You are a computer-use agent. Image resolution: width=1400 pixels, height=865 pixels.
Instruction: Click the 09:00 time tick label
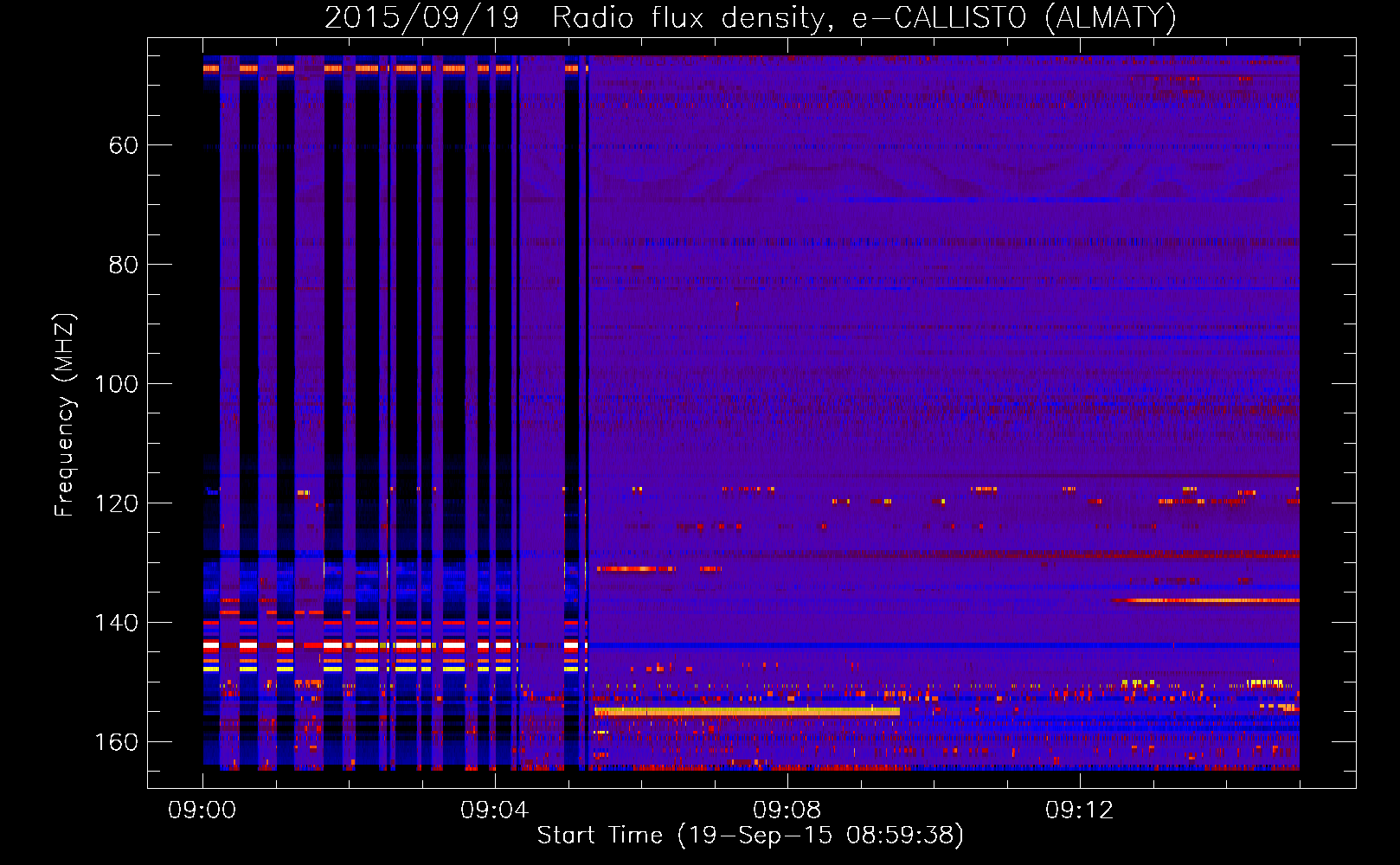(x=202, y=811)
